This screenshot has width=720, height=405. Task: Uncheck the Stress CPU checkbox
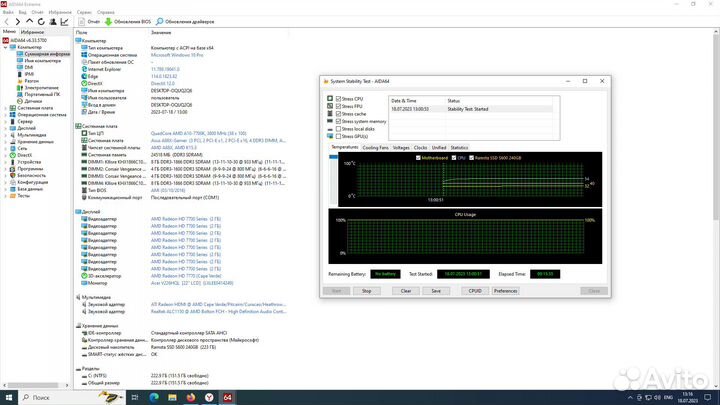pyautogui.click(x=338, y=99)
